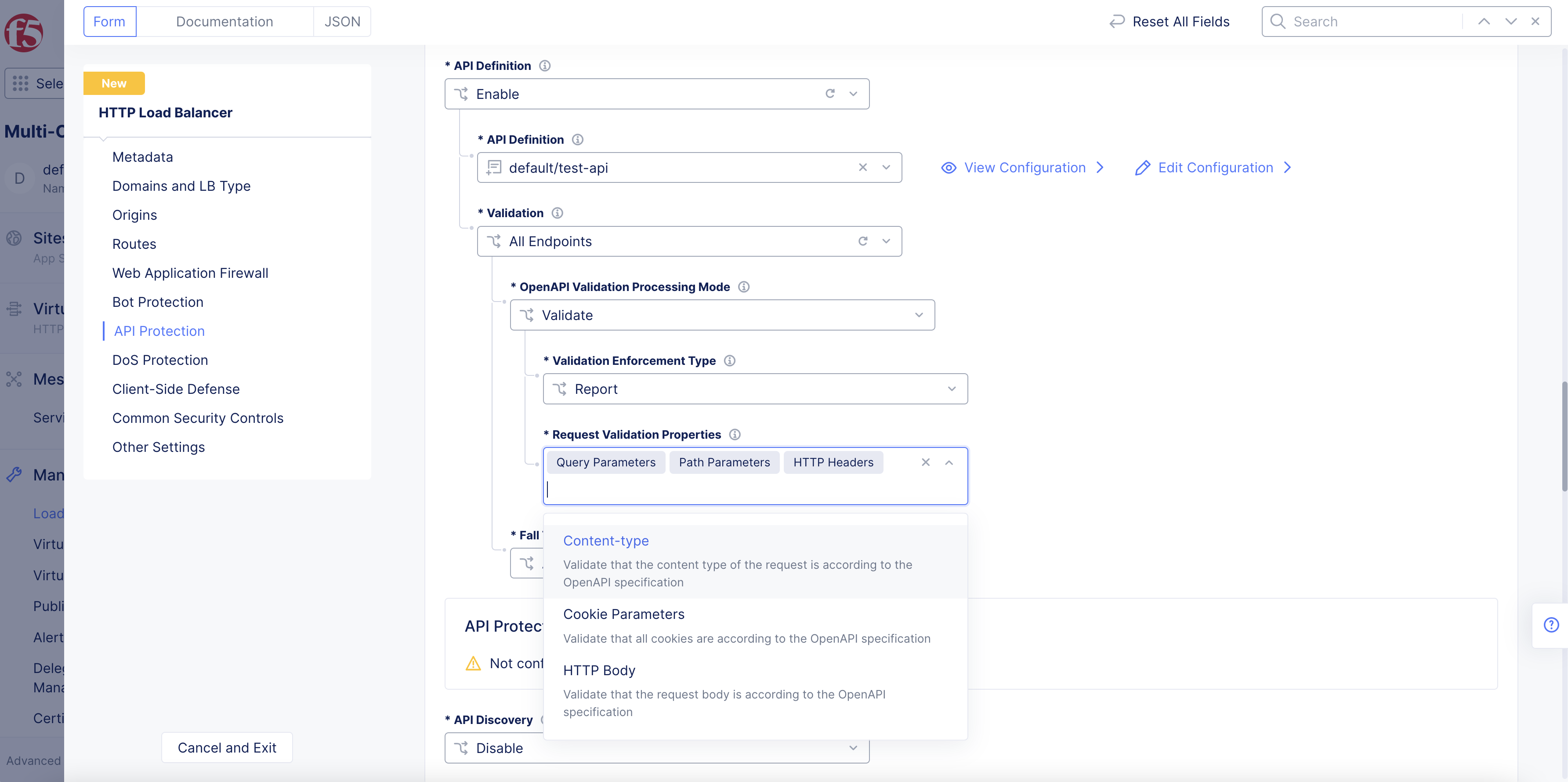Clear all selected request validation properties
Screen dimensions: 1568x782
pyautogui.click(x=925, y=462)
